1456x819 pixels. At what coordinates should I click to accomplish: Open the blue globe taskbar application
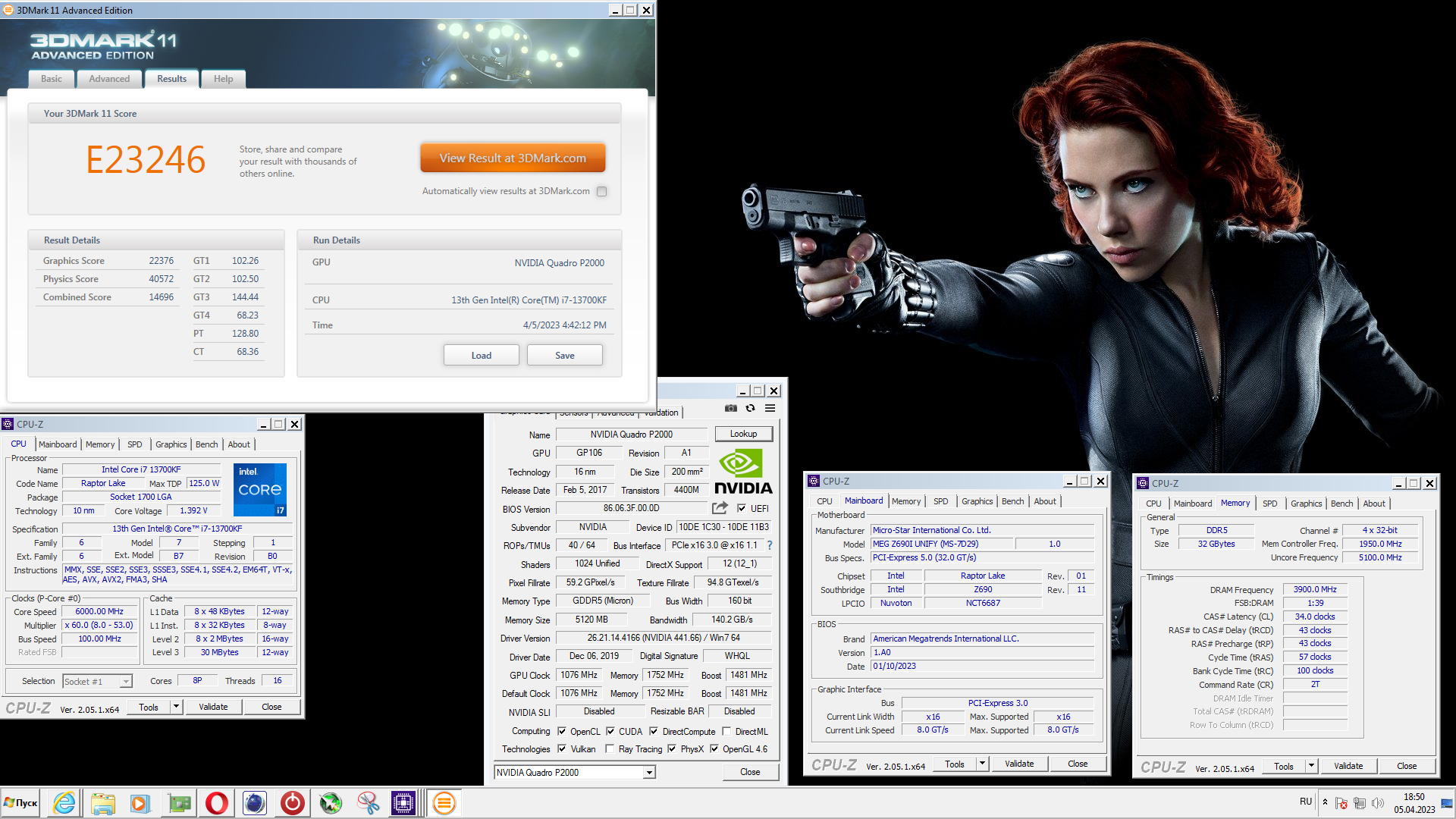pos(255,803)
